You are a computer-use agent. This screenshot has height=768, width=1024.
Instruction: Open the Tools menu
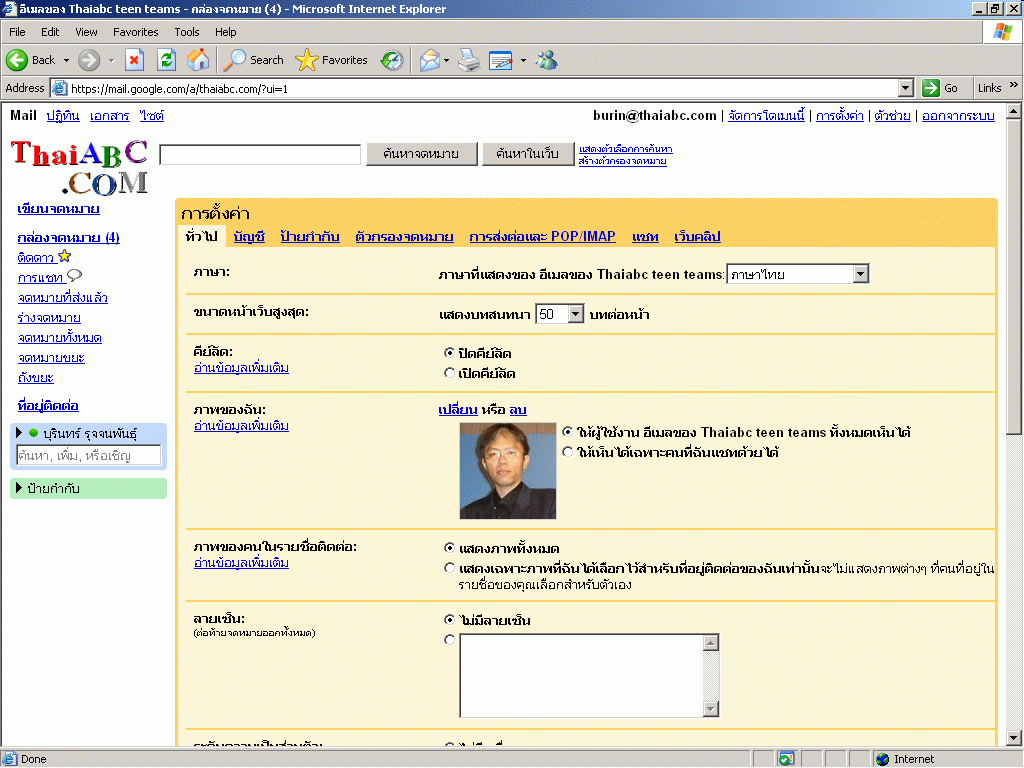coord(187,32)
